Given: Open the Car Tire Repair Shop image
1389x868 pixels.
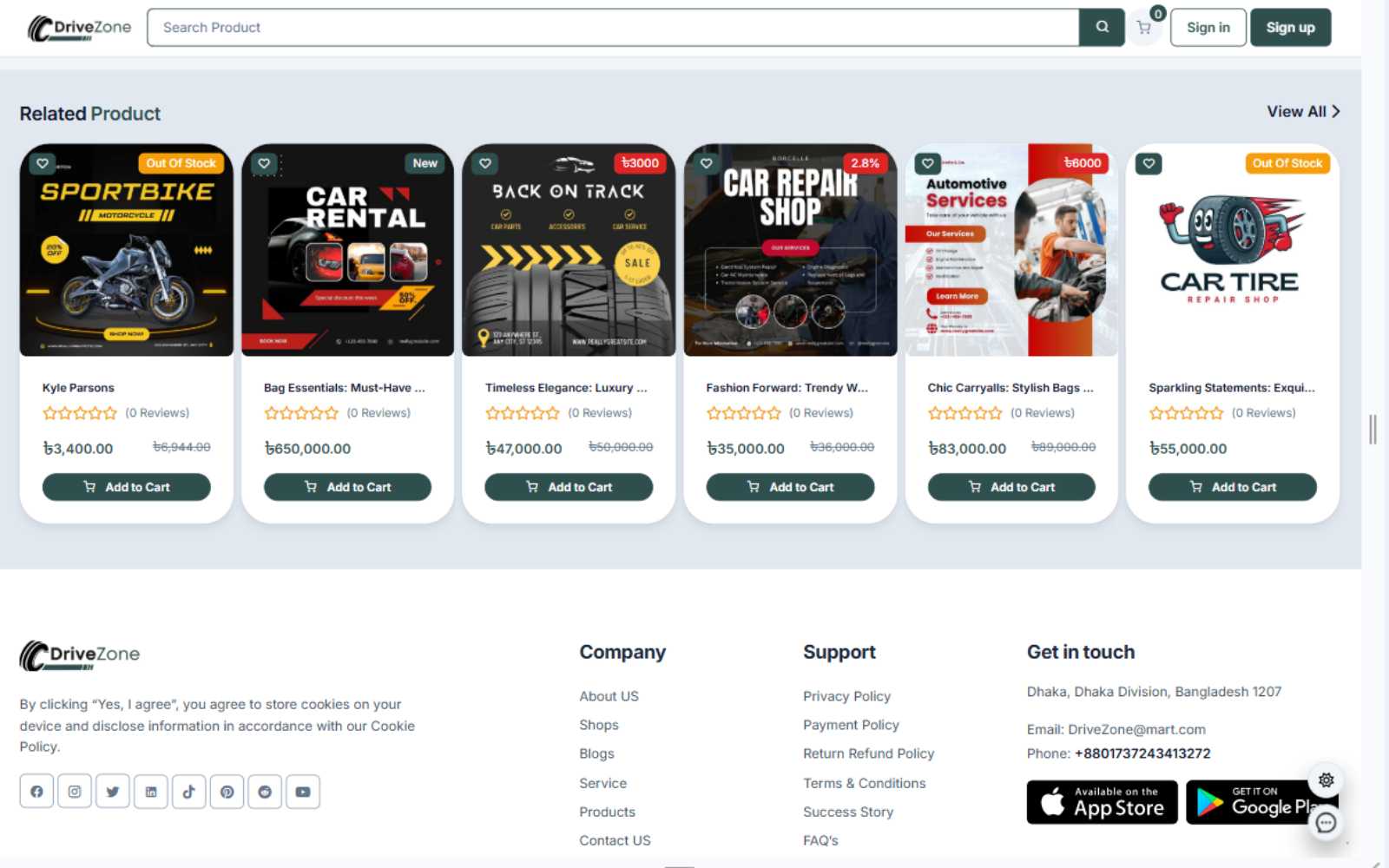Looking at the screenshot, I should click(x=1233, y=250).
